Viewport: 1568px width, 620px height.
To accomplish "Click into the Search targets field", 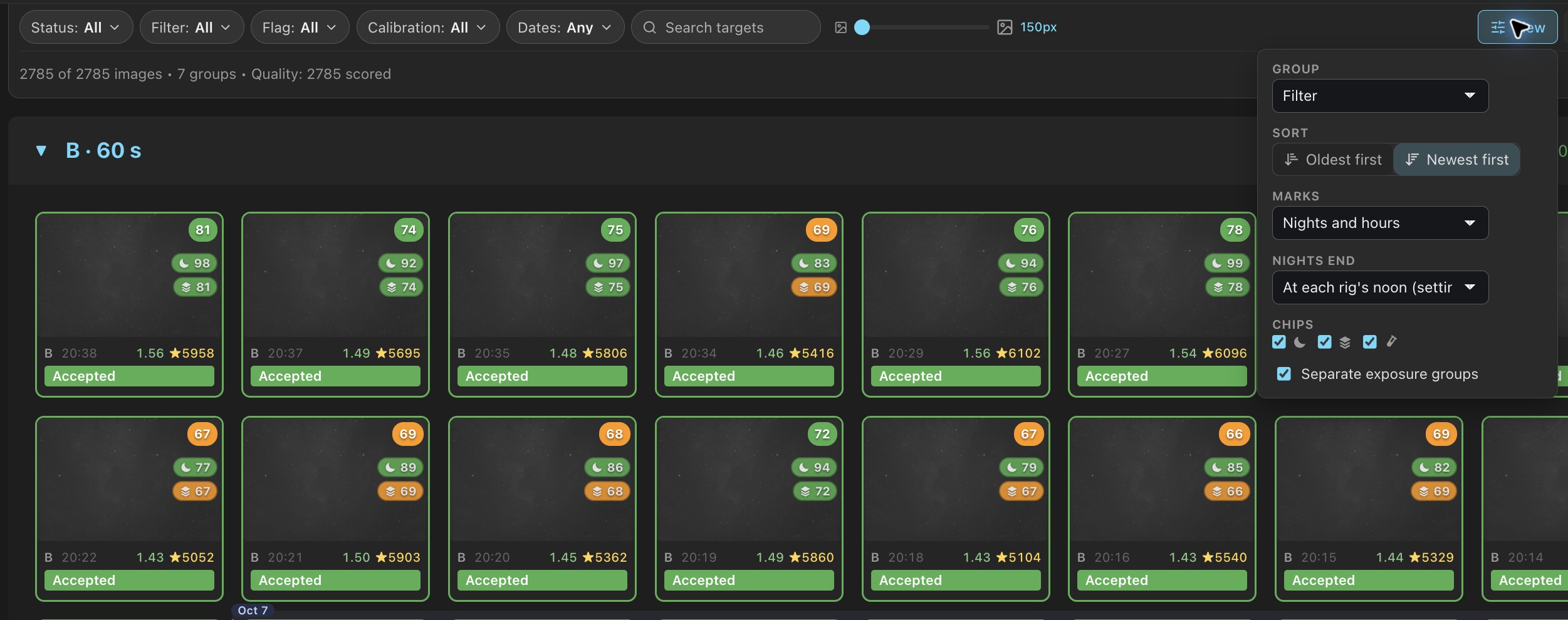I will [726, 28].
